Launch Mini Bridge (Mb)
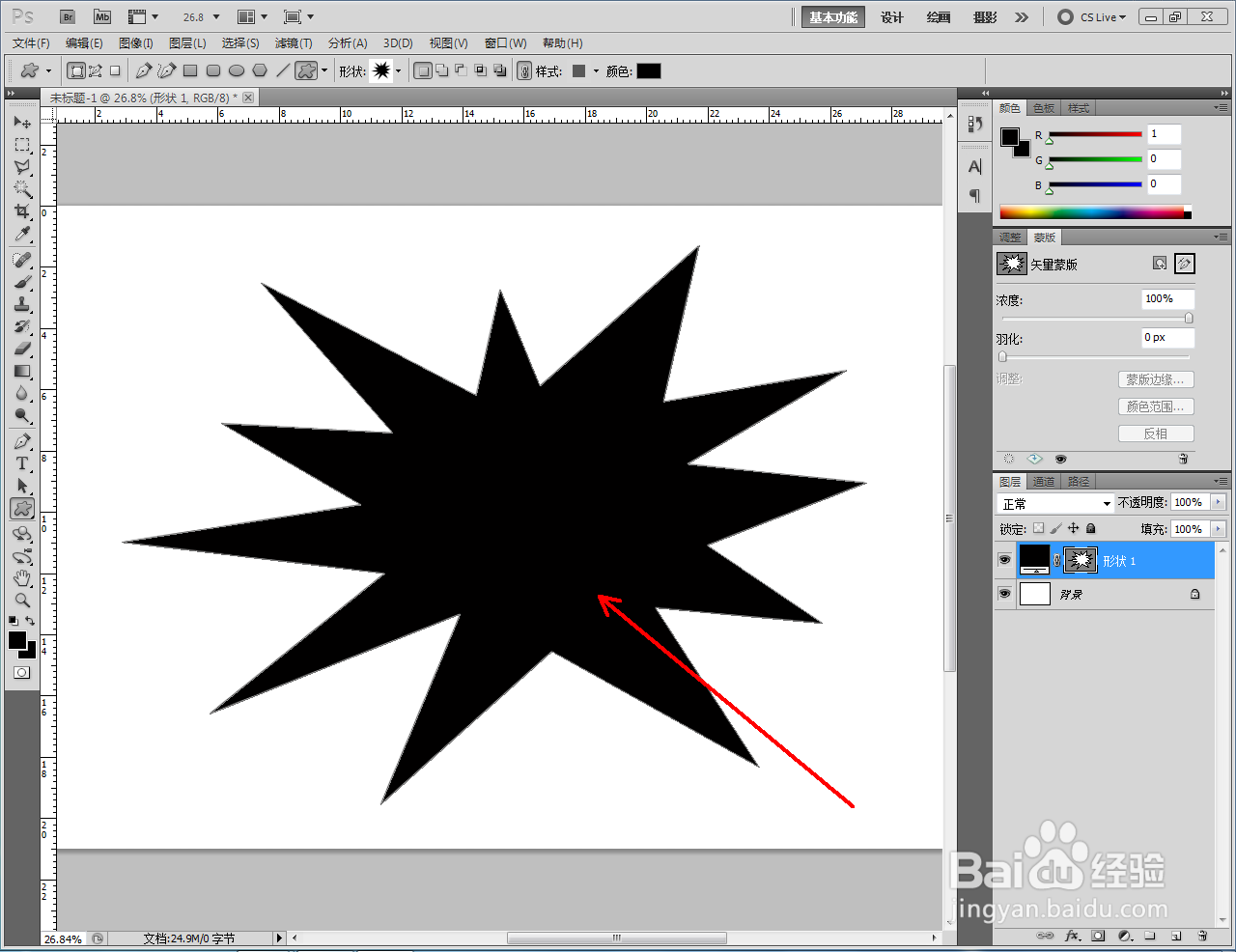Screen dimensions: 1236x952 (x=102, y=16)
